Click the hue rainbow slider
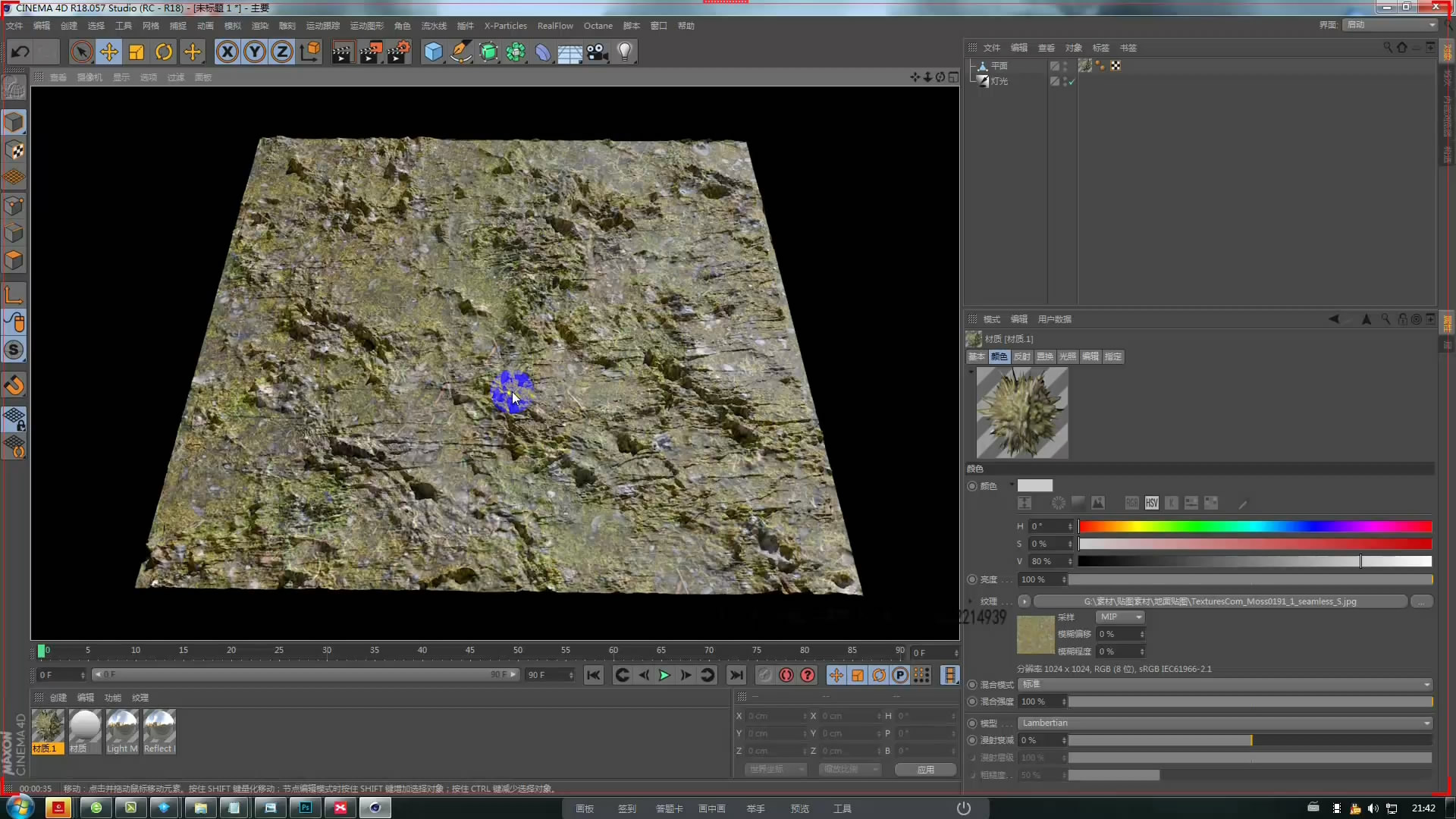1456x819 pixels. [x=1254, y=526]
